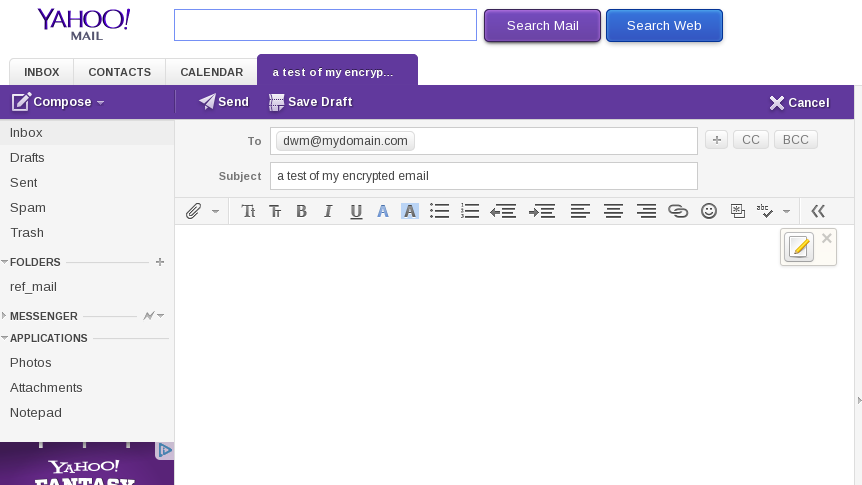The image size is (862, 485).
Task: Open the Compose dropdown arrow
Action: [x=101, y=103]
